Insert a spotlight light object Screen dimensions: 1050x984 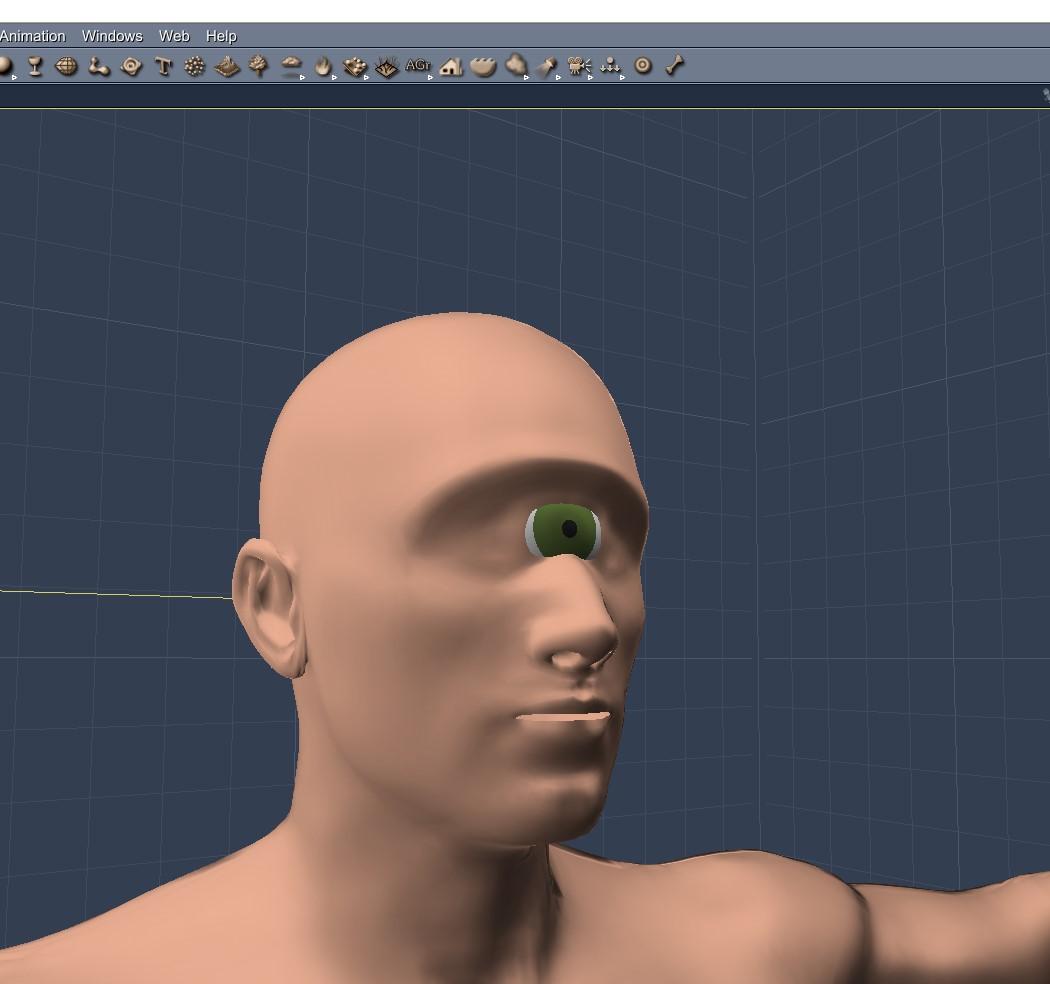pos(548,66)
